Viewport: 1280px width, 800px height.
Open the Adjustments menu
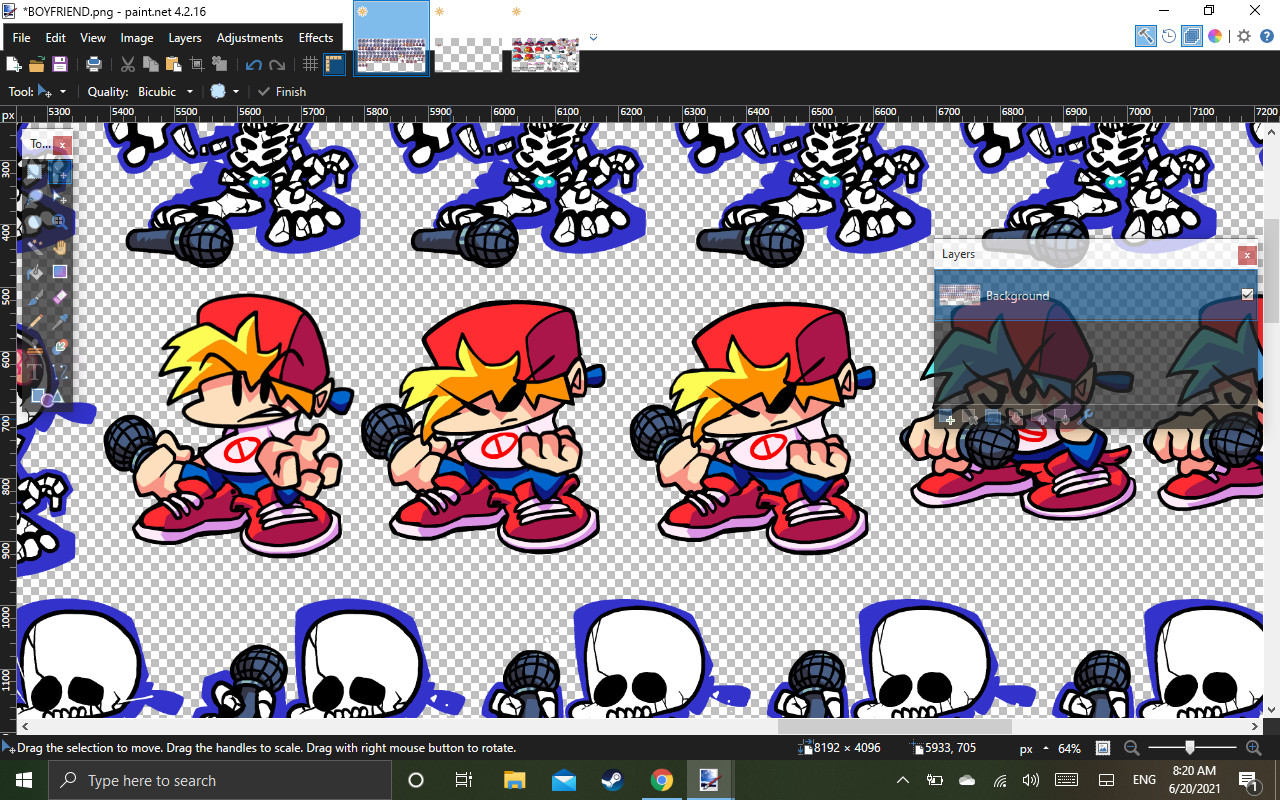point(249,37)
